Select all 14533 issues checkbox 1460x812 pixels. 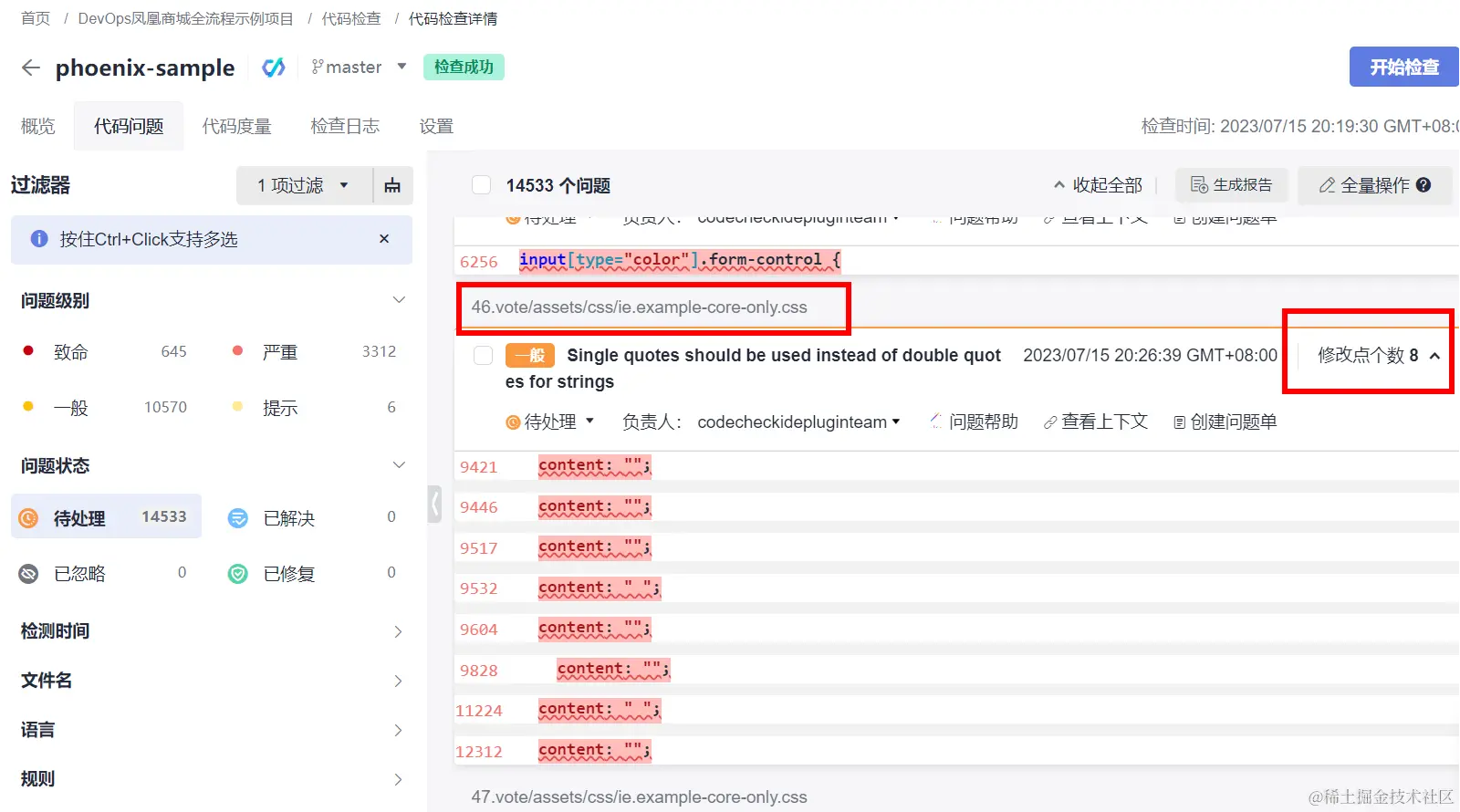[x=481, y=185]
